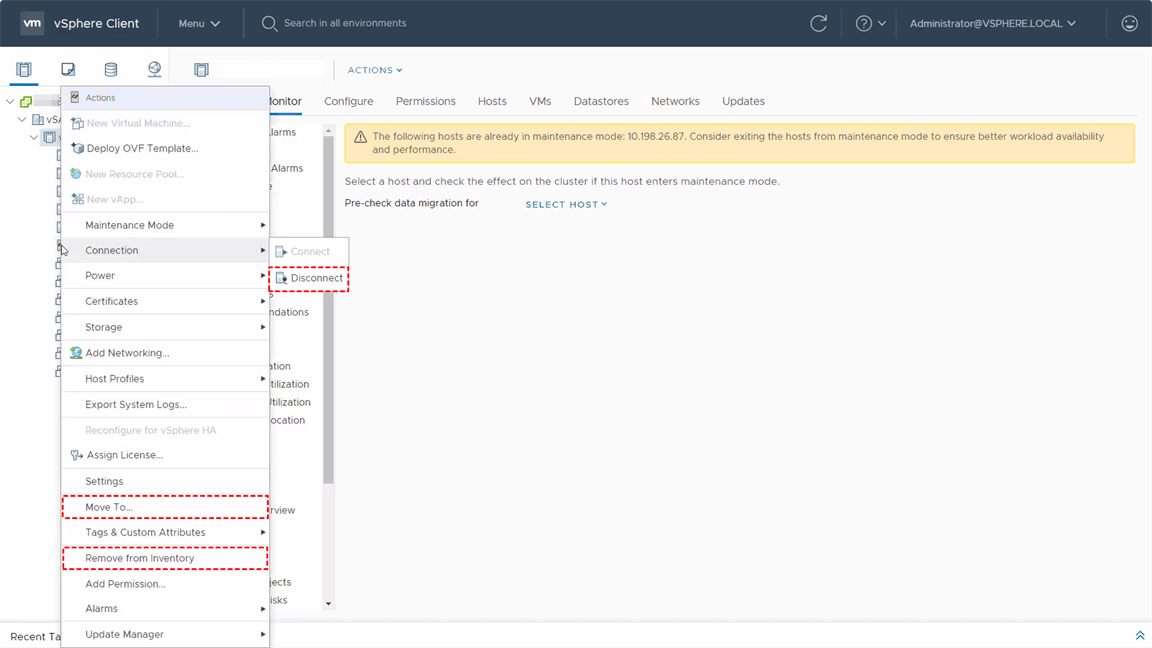Open the help question mark menu
This screenshot has height=648, width=1152.
870,23
